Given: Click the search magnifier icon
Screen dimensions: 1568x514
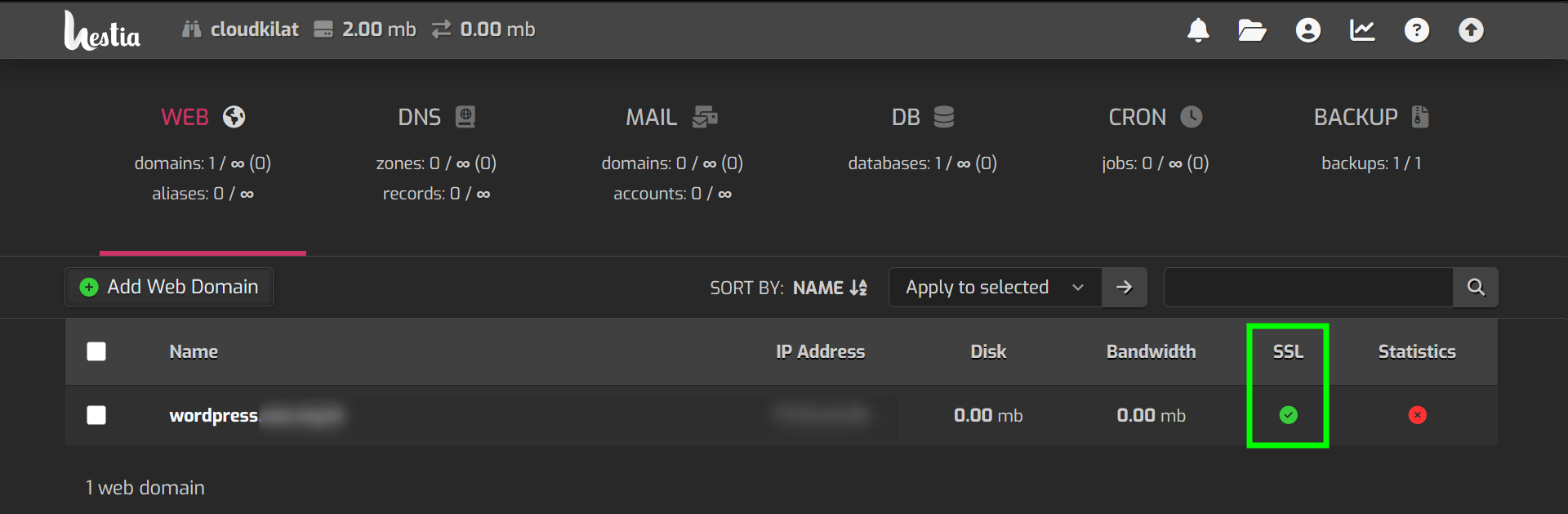Looking at the screenshot, I should 1476,287.
